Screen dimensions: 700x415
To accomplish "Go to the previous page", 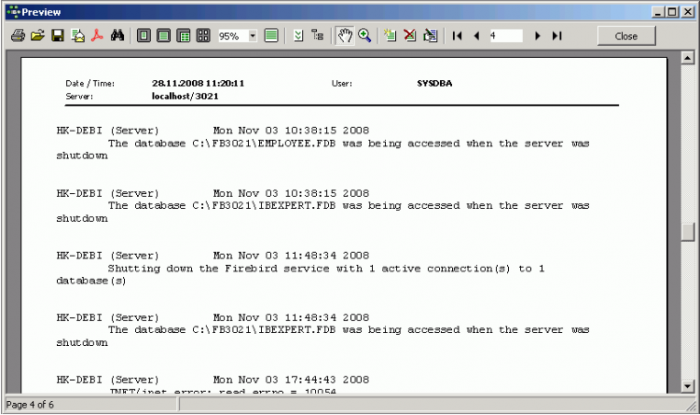I will pyautogui.click(x=476, y=36).
